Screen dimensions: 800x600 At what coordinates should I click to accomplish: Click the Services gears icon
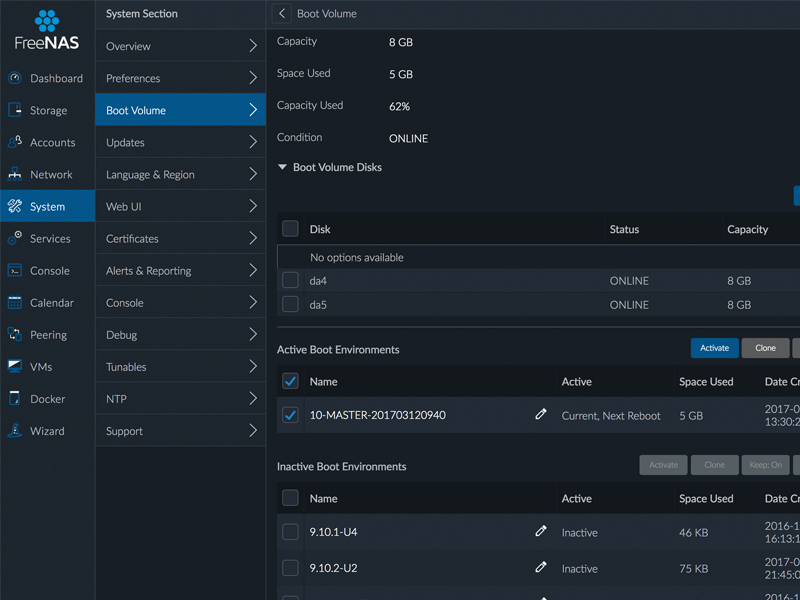point(15,238)
